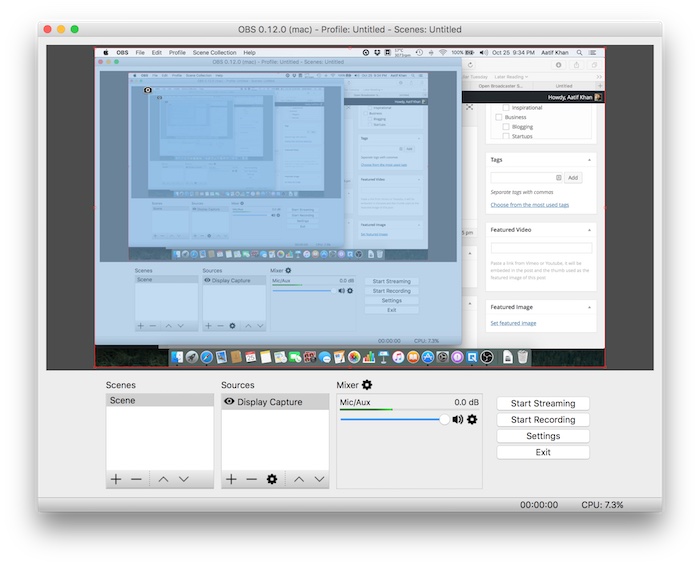This screenshot has height=566, width=700.
Task: Remove the source with the Sources minus button
Action: click(251, 479)
